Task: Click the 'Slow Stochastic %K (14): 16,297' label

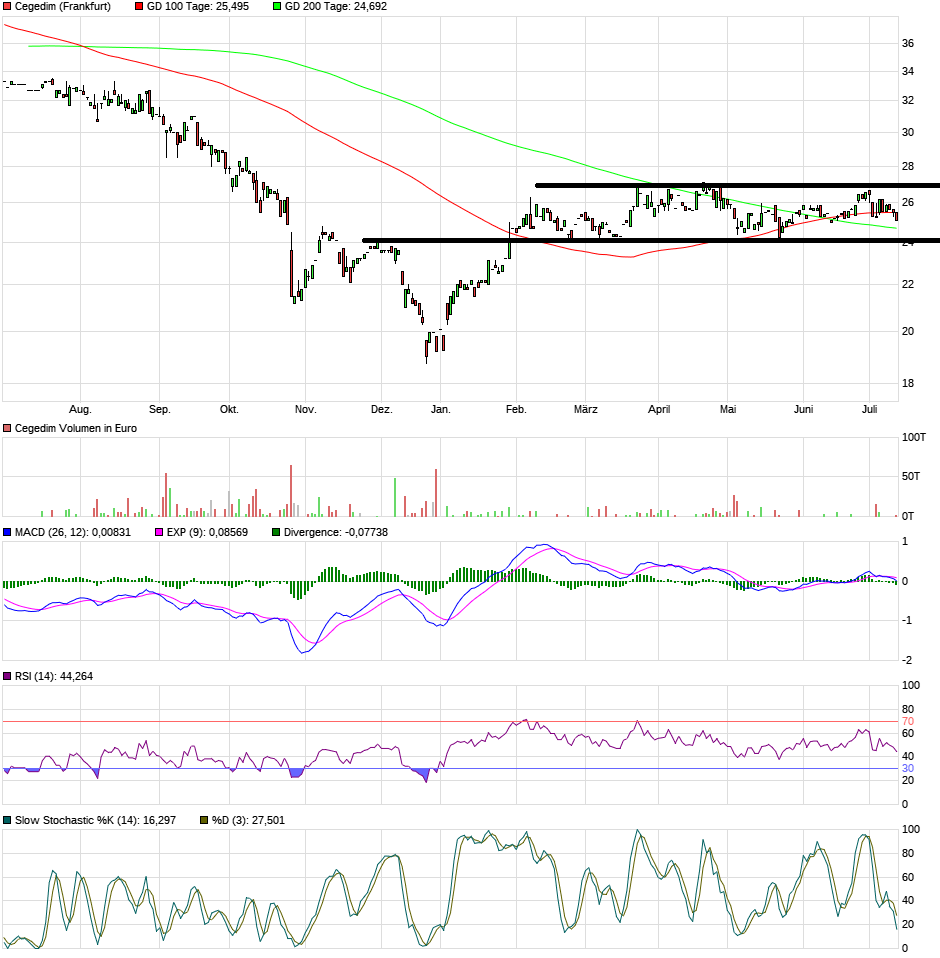Action: click(95, 820)
